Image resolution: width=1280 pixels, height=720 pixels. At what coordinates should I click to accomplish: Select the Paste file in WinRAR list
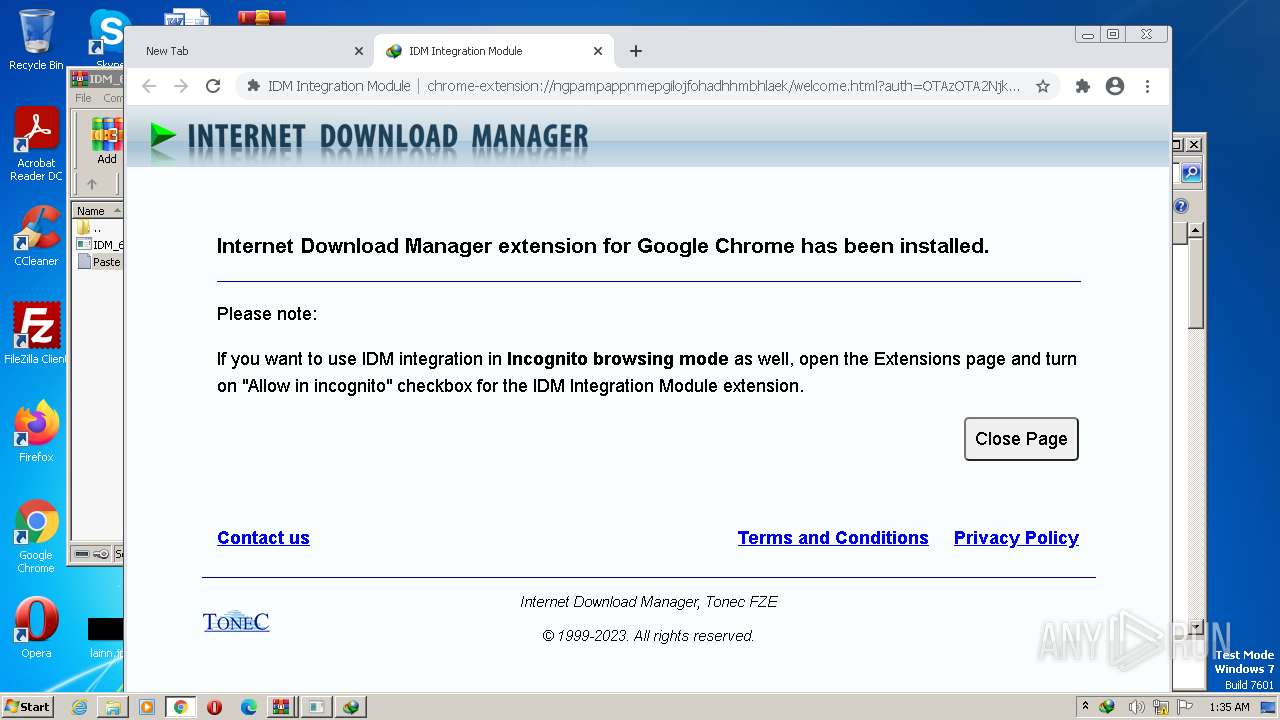100,262
